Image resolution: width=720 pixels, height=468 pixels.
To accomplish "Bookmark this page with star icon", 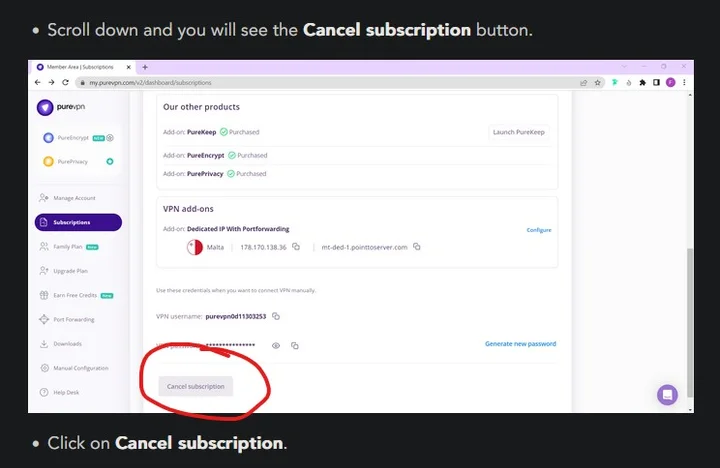I will [x=598, y=82].
